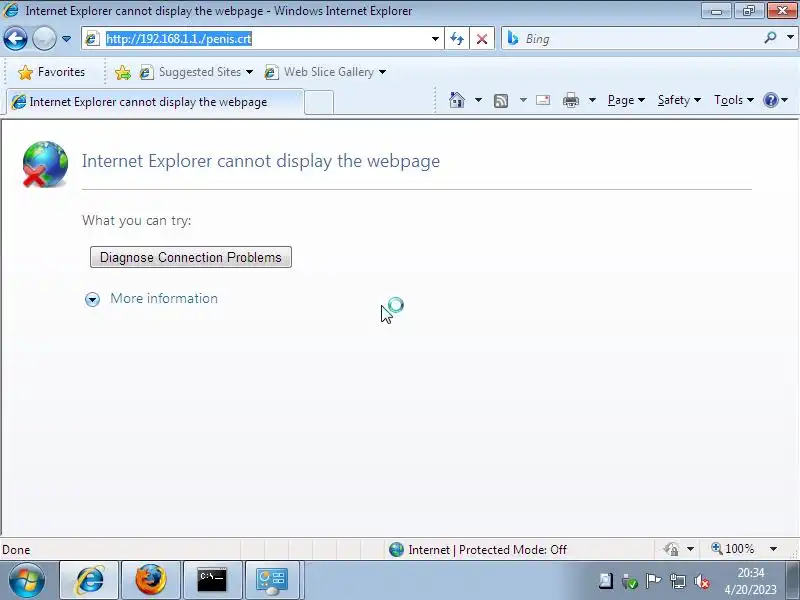Click Diagnose Connection Problems button
This screenshot has width=800, height=600.
(191, 257)
